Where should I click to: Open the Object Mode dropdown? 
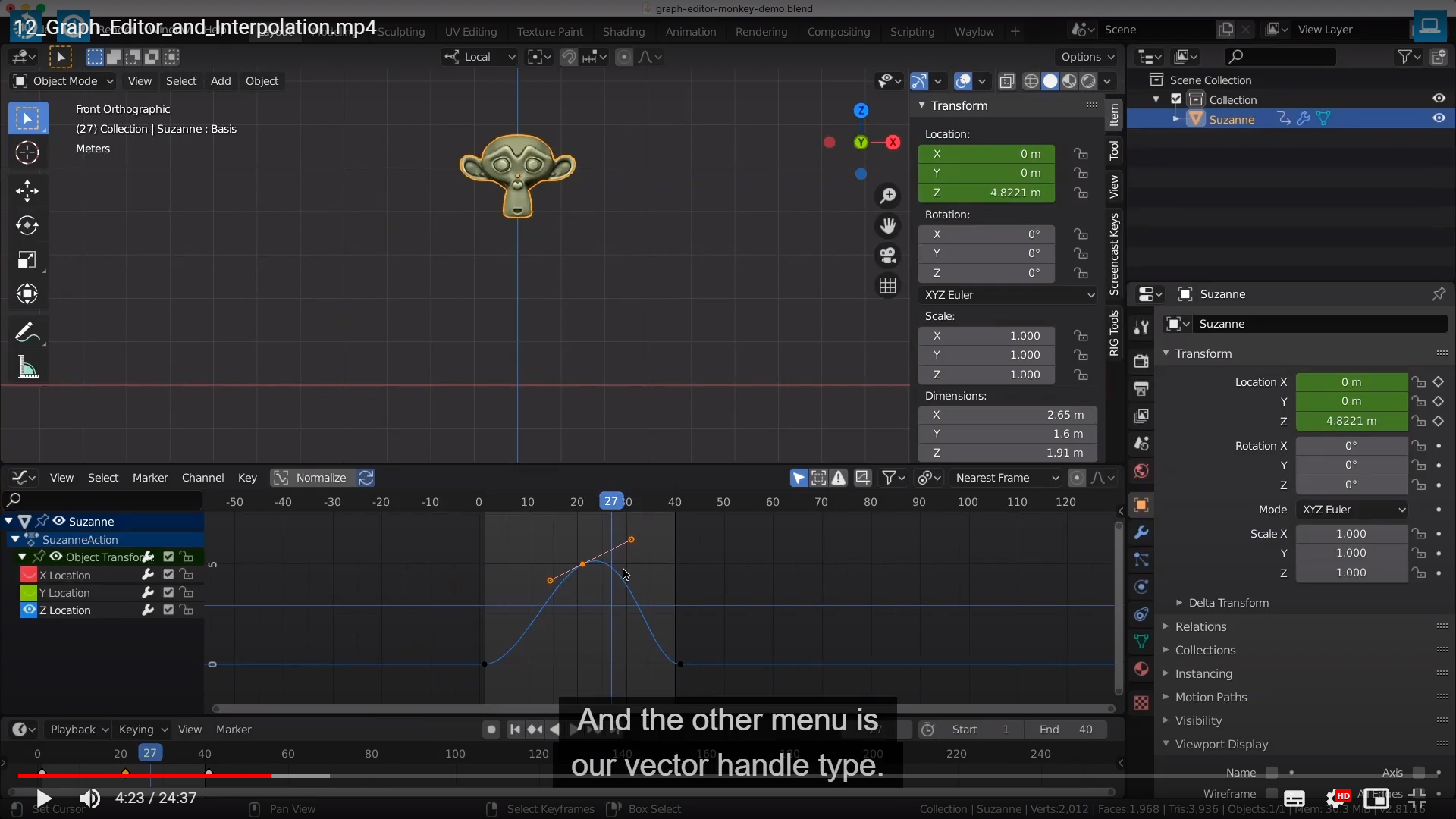coord(64,81)
